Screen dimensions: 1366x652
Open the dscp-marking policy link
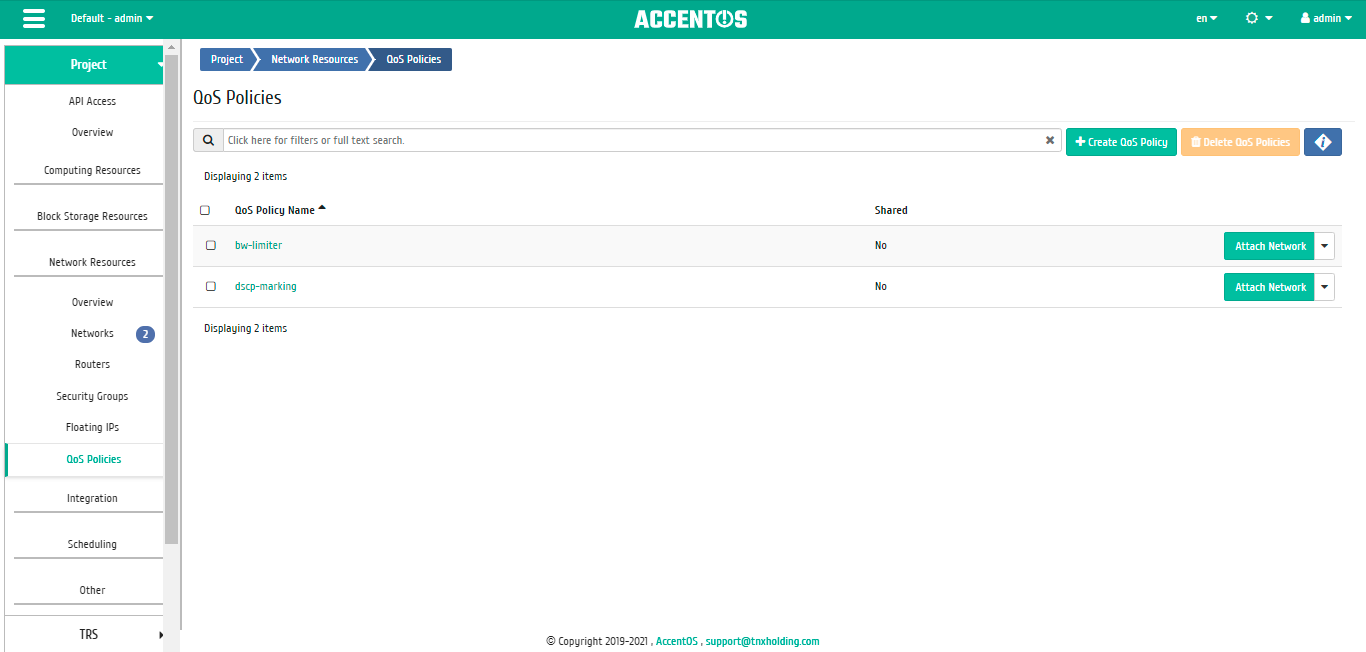[x=265, y=286]
